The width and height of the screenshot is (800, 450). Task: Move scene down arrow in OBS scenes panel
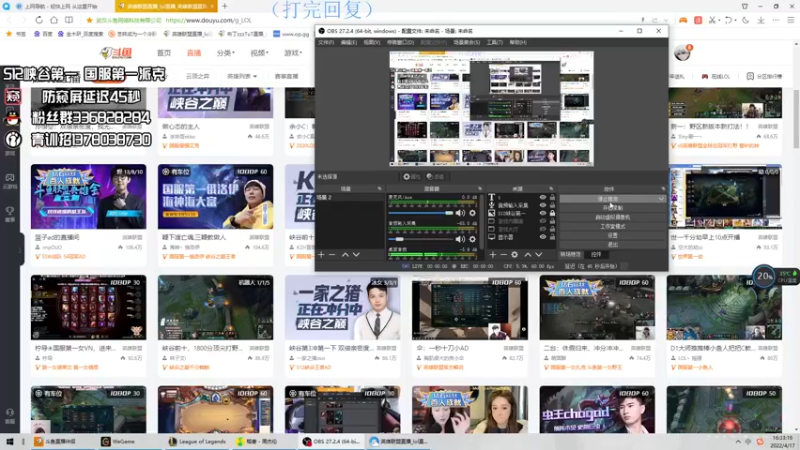[356, 254]
